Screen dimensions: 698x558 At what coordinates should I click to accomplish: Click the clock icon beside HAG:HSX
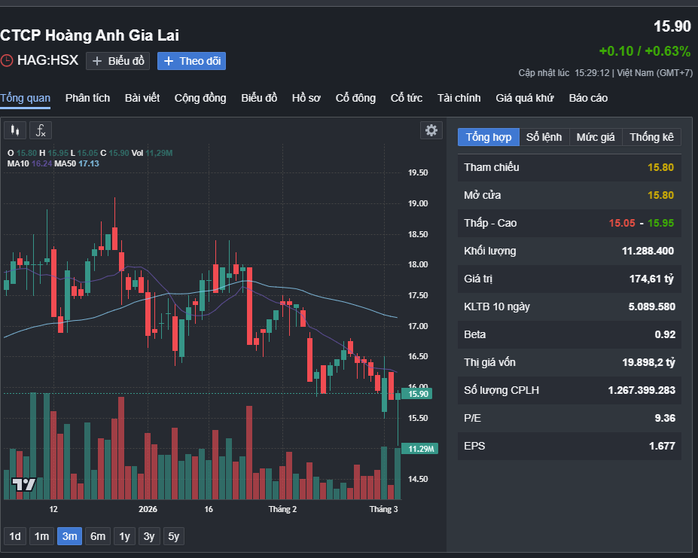7,61
